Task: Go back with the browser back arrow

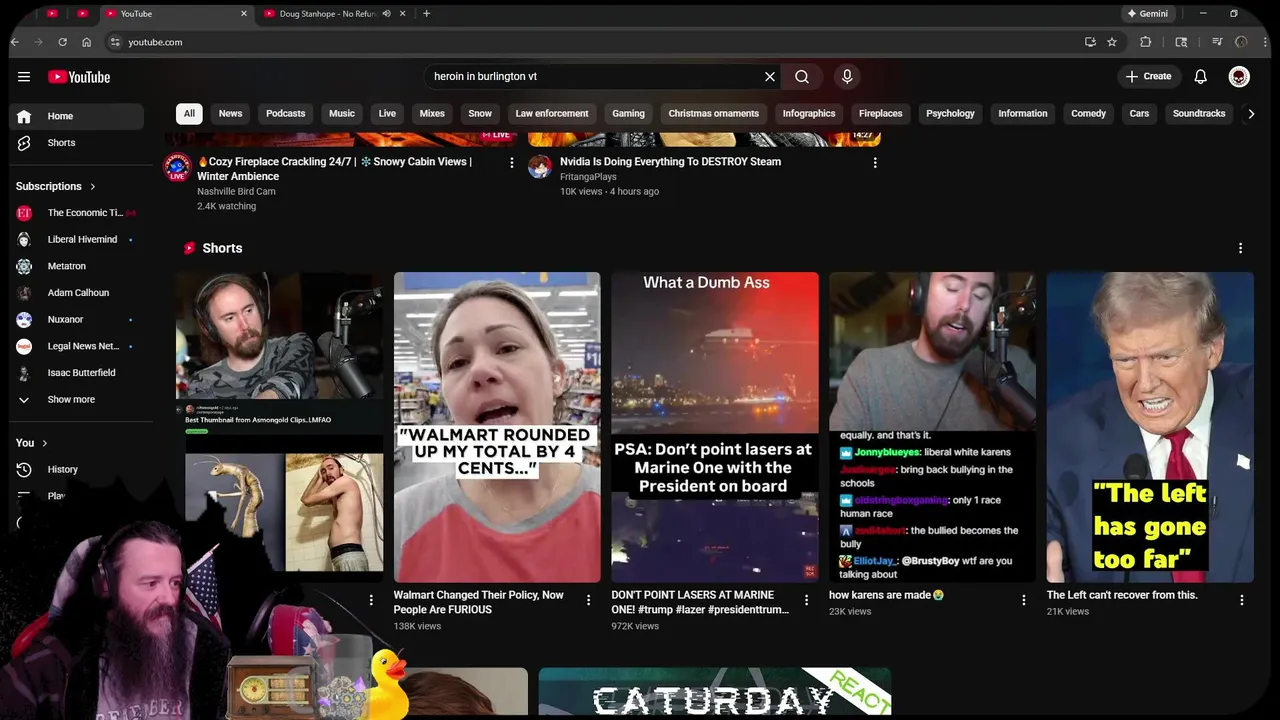Action: (x=15, y=42)
